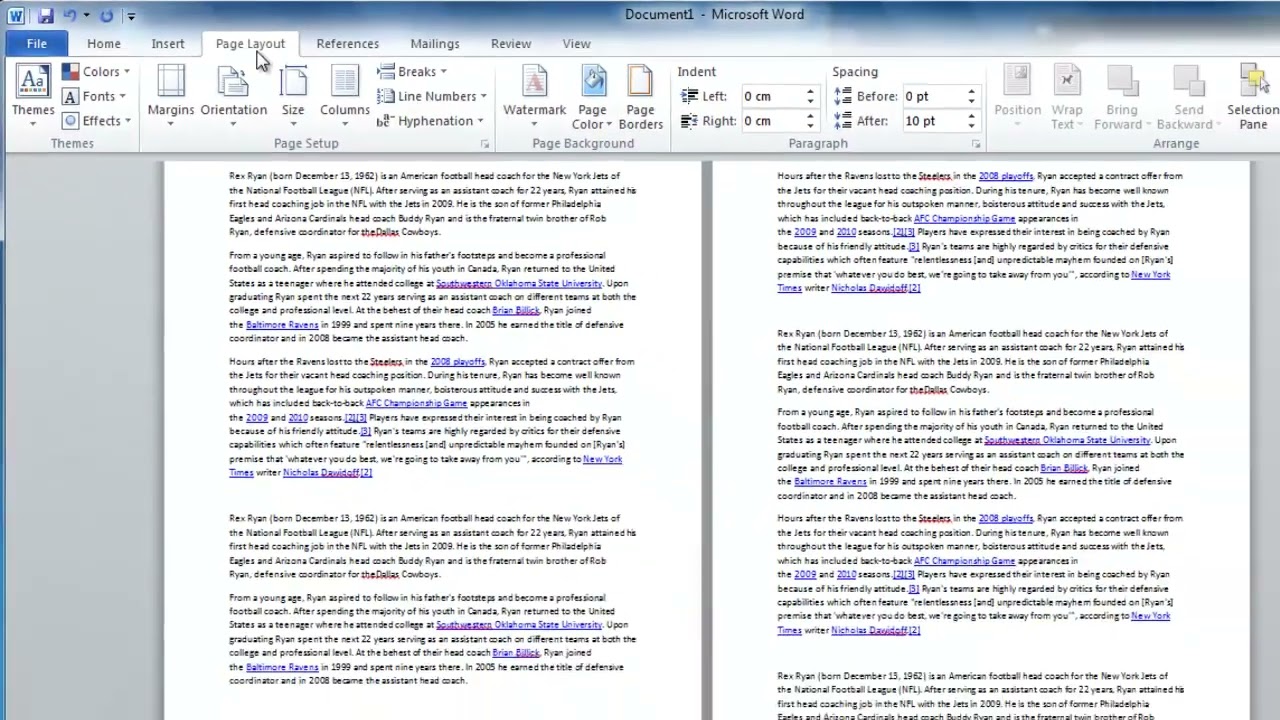Image resolution: width=1280 pixels, height=720 pixels.
Task: Decrease the Indent Right value
Action: [x=811, y=126]
